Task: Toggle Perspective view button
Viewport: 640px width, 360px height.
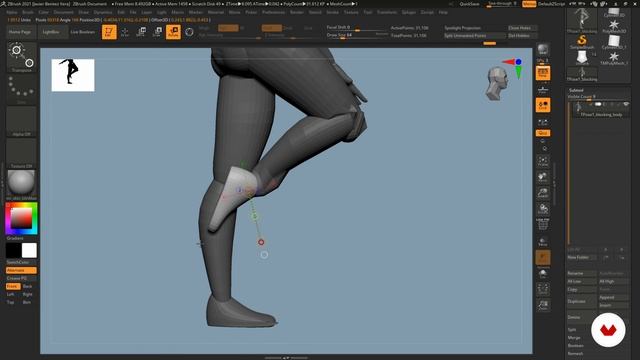Action: (x=543, y=73)
